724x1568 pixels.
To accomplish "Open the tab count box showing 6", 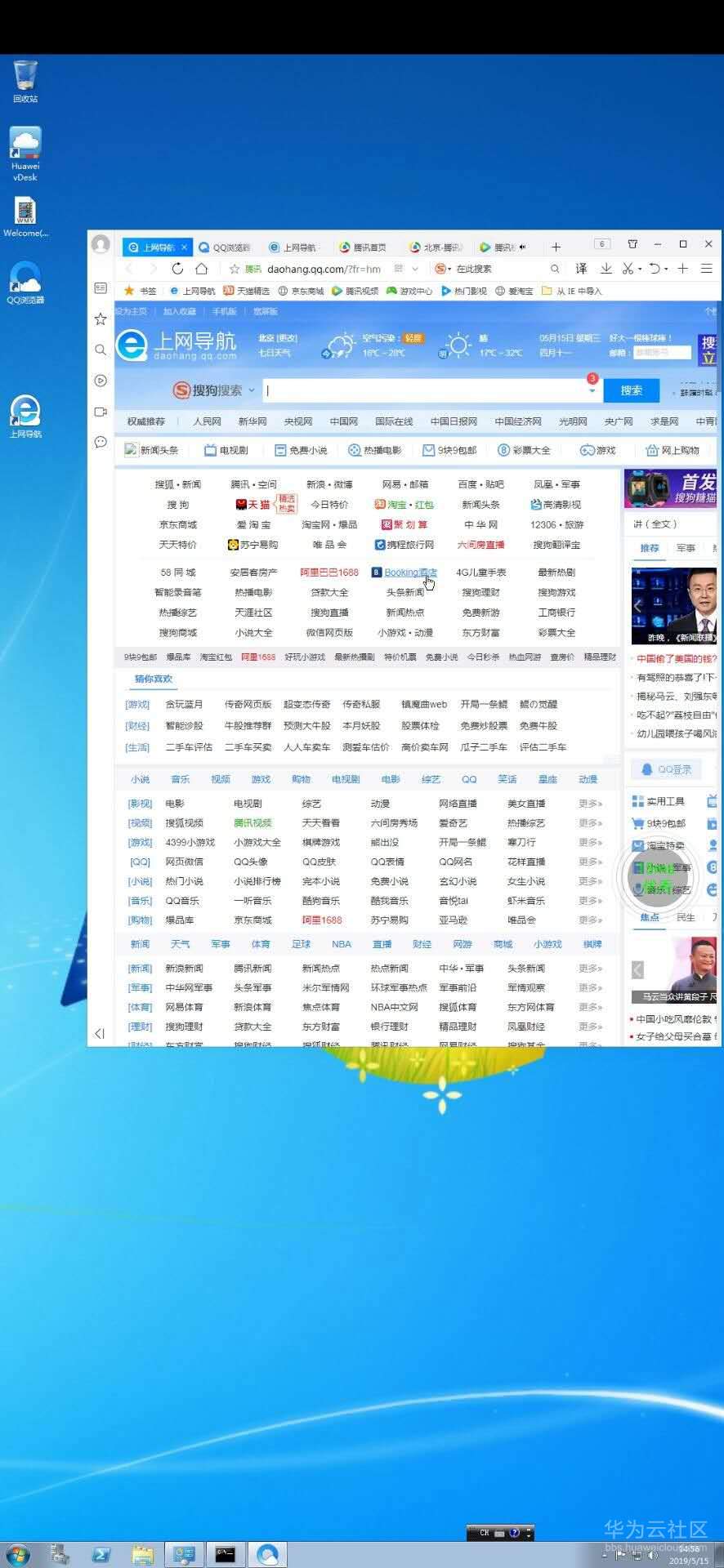I will click(602, 244).
